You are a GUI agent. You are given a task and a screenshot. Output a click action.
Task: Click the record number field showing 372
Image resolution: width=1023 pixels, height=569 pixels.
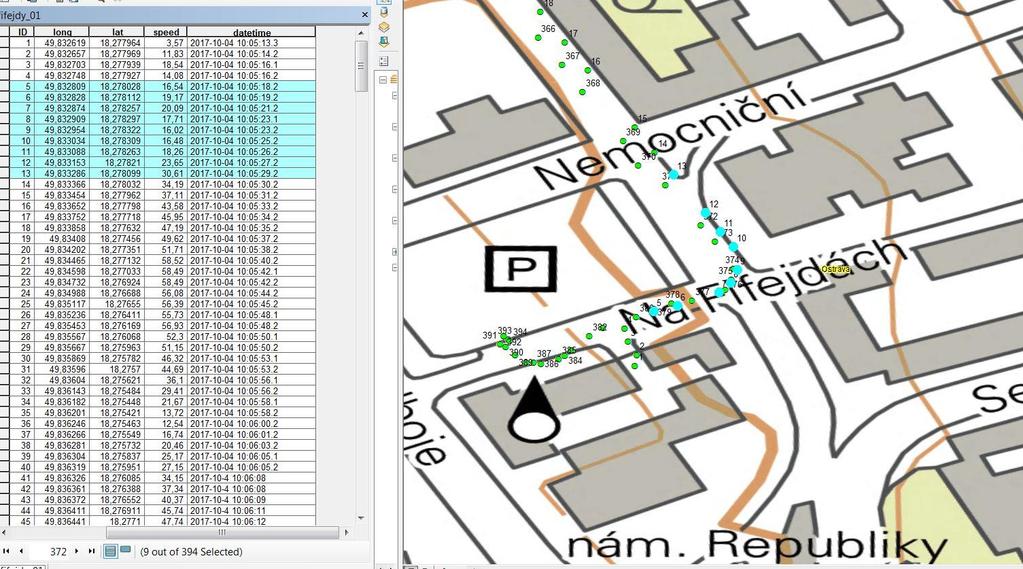50,551
